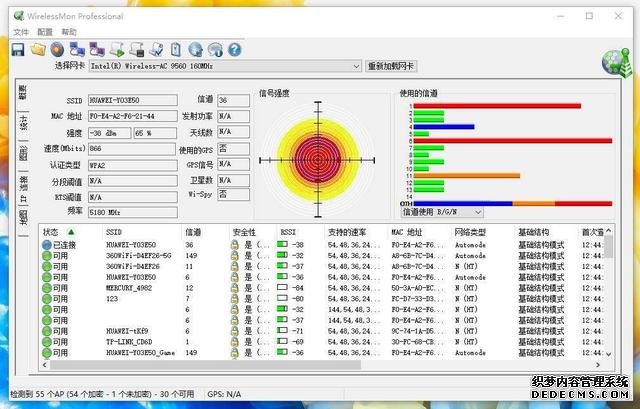Viewport: 640px width, 409px height.
Task: Select the 360WiFi-D4EF26 channel 11 row
Action: (322, 267)
